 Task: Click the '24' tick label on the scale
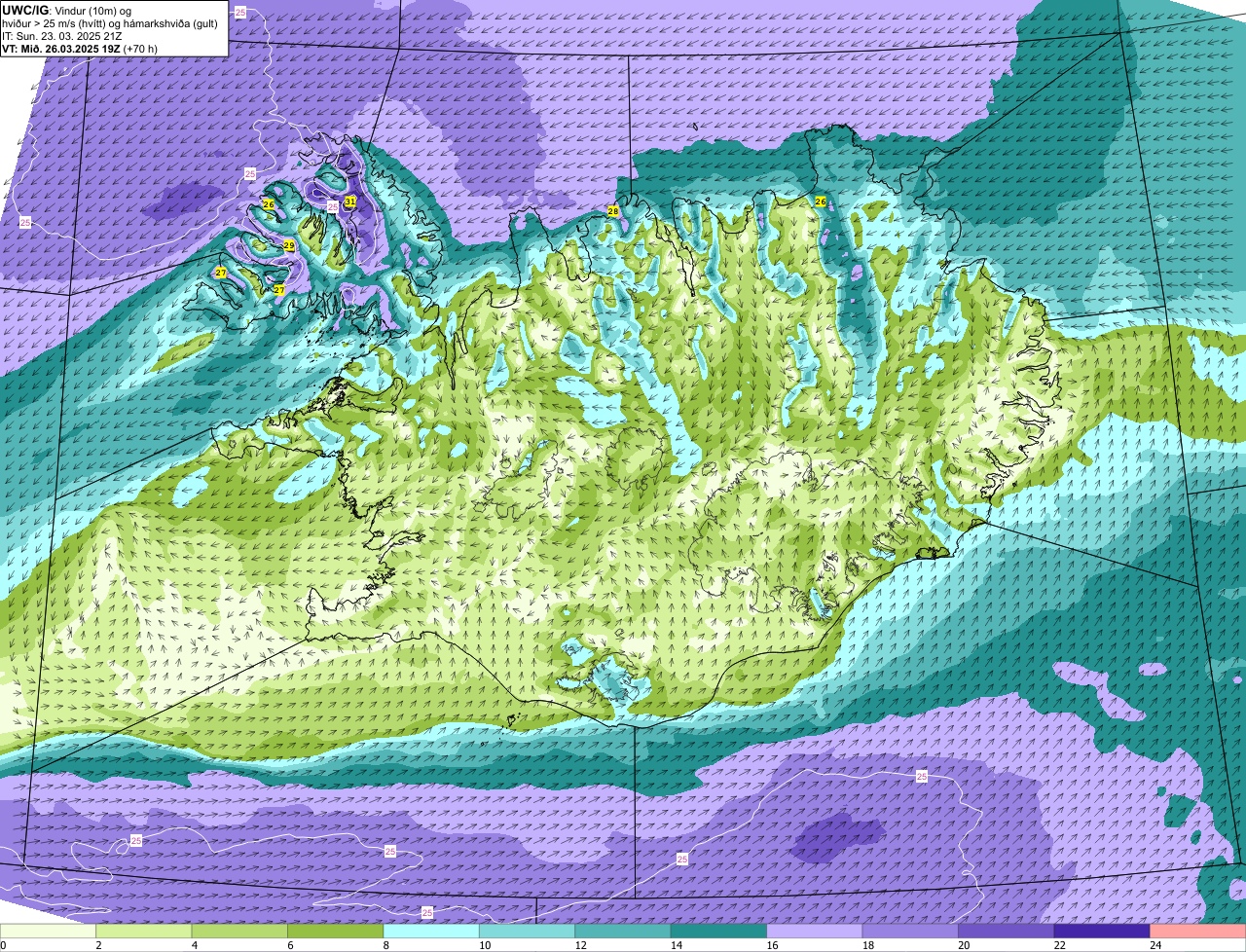tap(1154, 944)
